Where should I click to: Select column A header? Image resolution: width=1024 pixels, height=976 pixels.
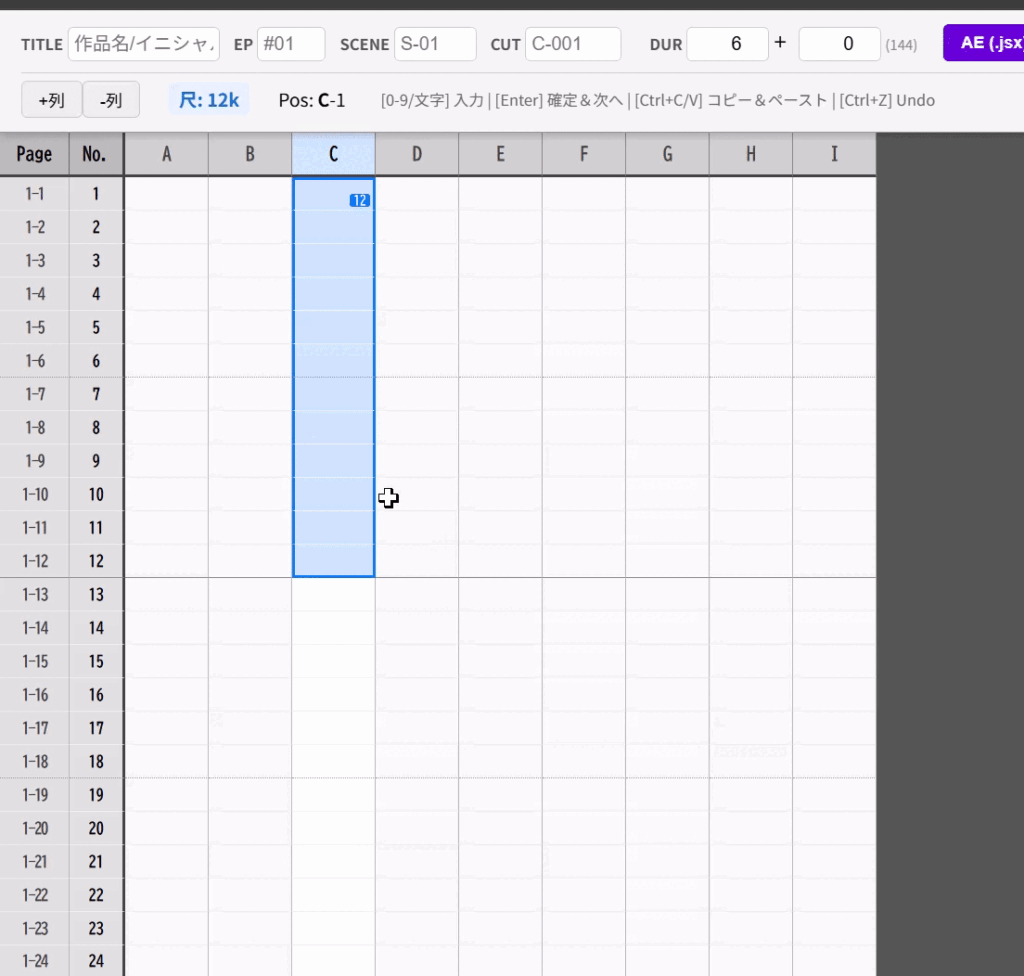(x=167, y=154)
